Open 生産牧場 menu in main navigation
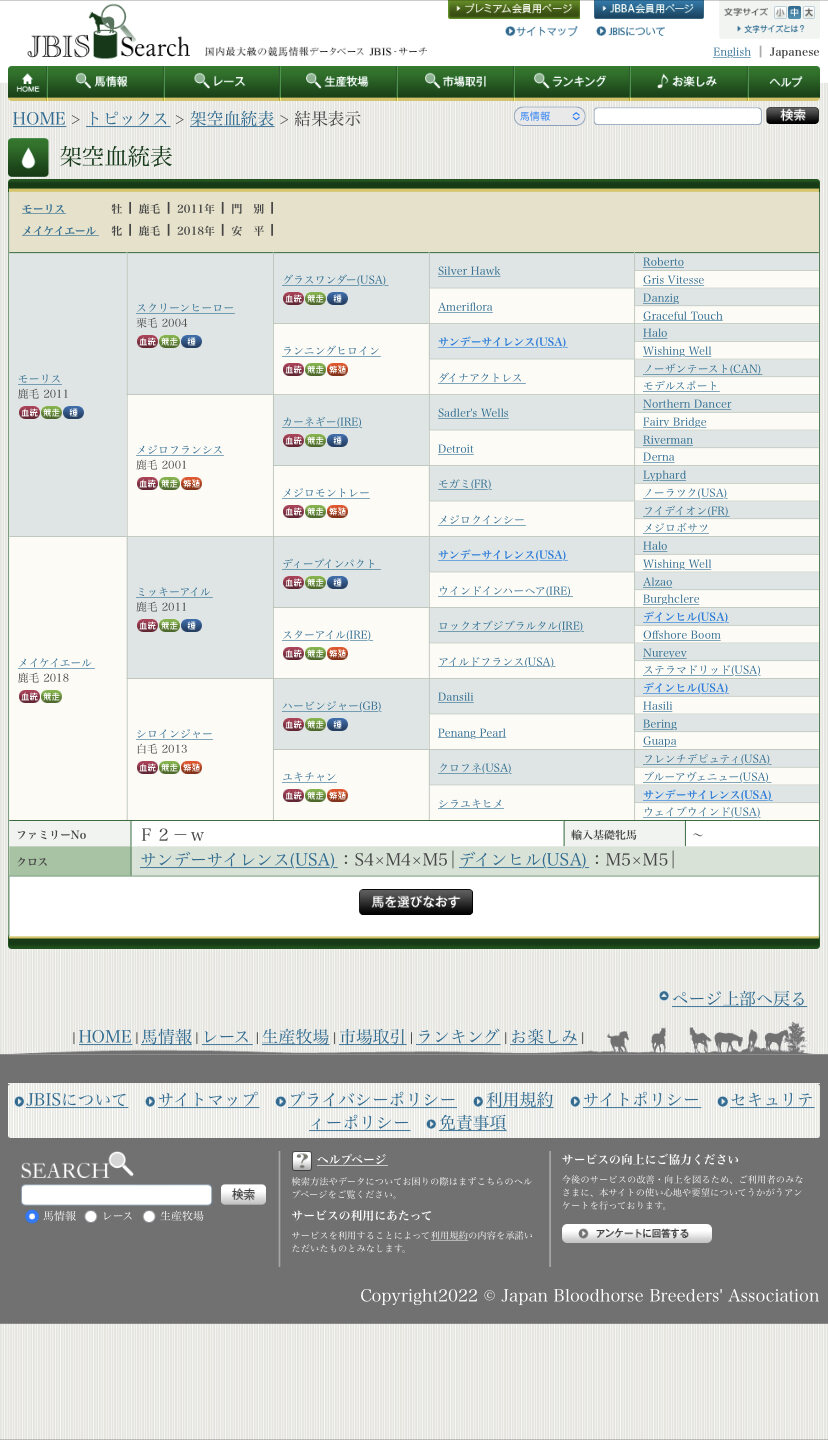The height and width of the screenshot is (1440, 828). tap(339, 82)
